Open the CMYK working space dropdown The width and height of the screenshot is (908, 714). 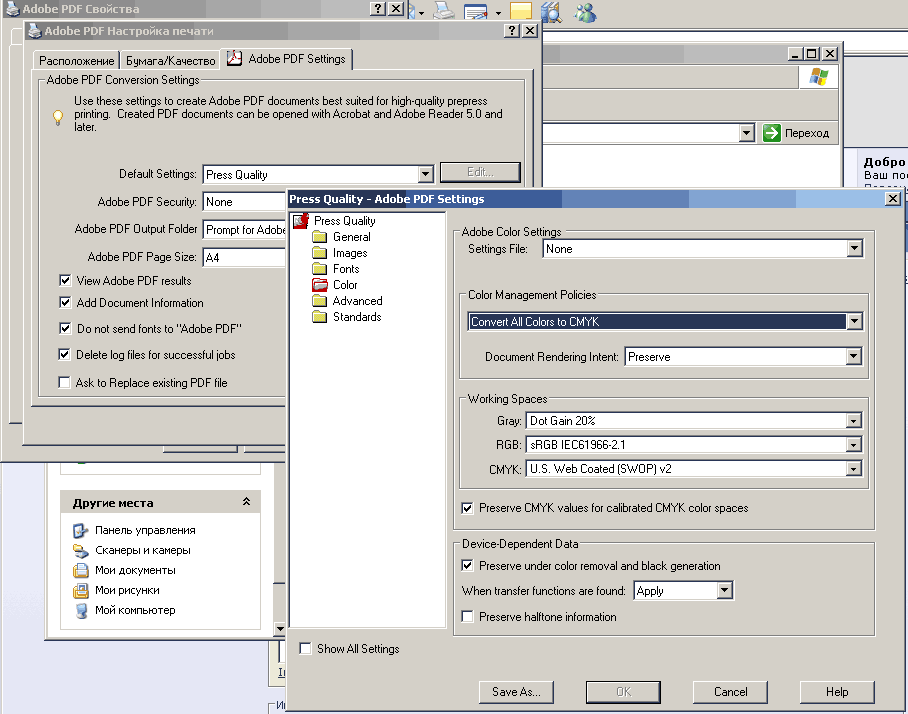coord(853,469)
